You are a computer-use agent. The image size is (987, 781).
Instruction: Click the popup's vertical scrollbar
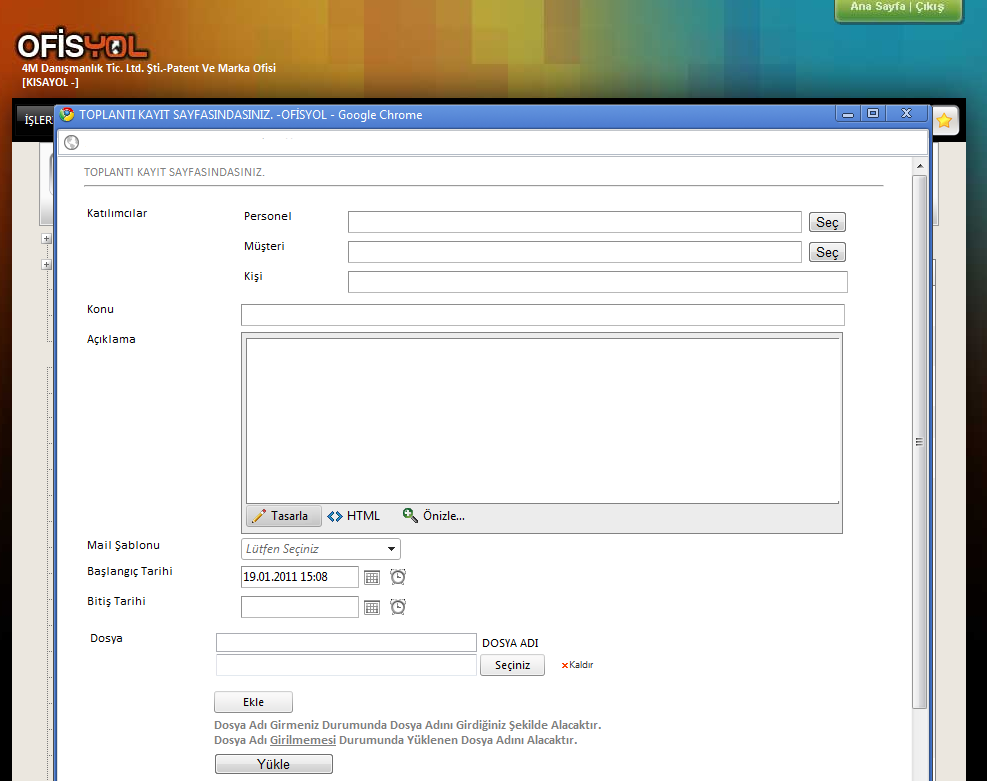click(920, 441)
